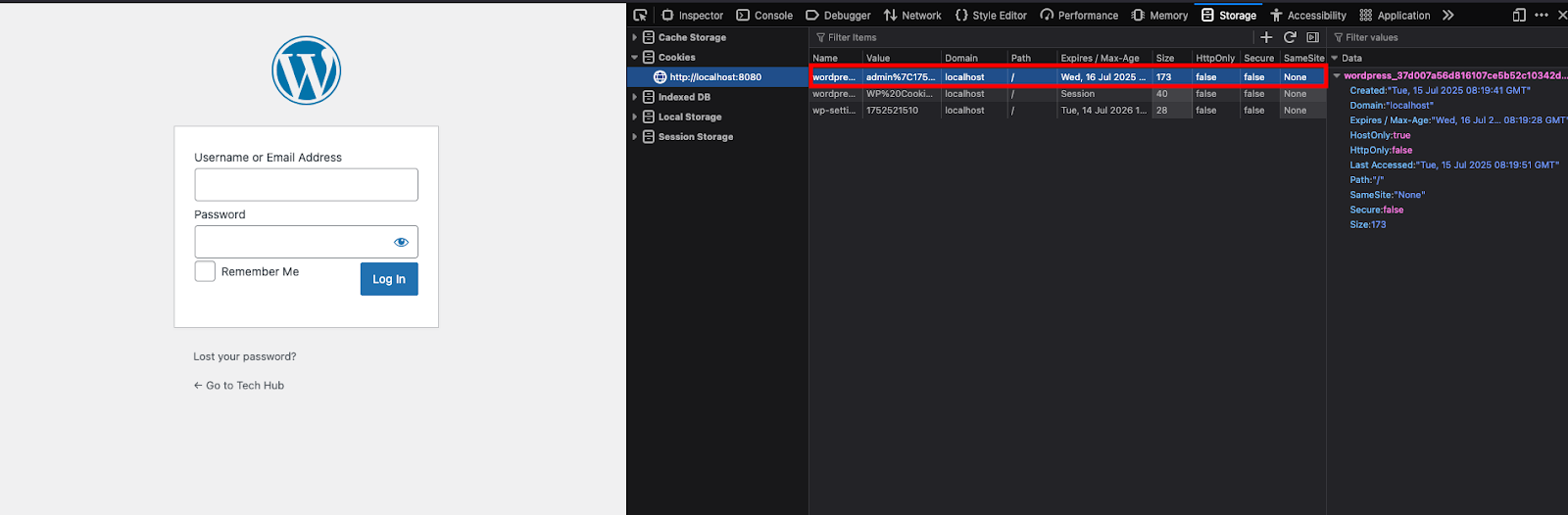This screenshot has height=515, width=1568.
Task: Click the Tue, 14 Jul 2026 expiry cell
Action: point(1103,111)
